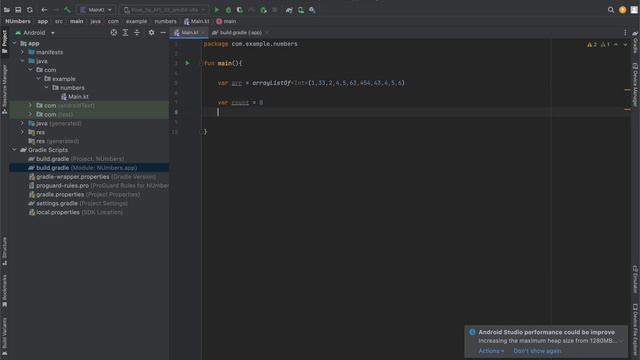Click Collapse All in Project panel
Image resolution: width=640 pixels, height=360 pixels.
tap(137, 33)
